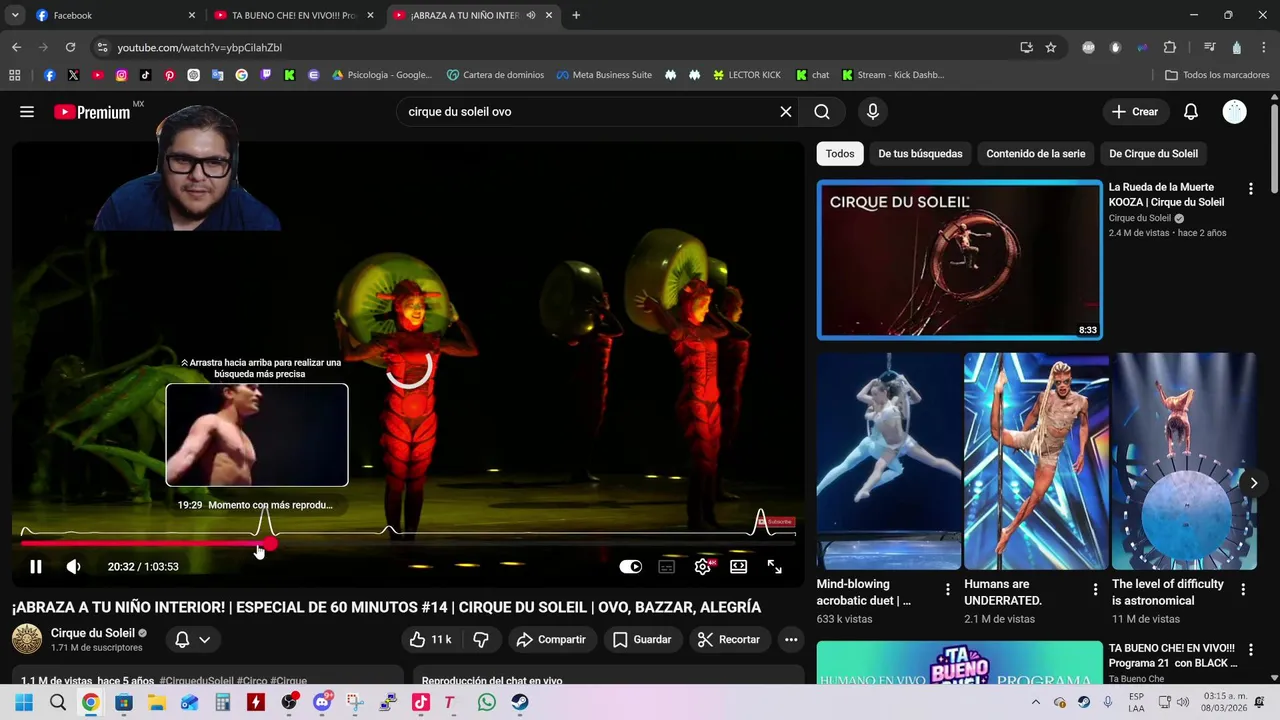The height and width of the screenshot is (720, 1280).
Task: Pause the video playback
Action: [36, 567]
